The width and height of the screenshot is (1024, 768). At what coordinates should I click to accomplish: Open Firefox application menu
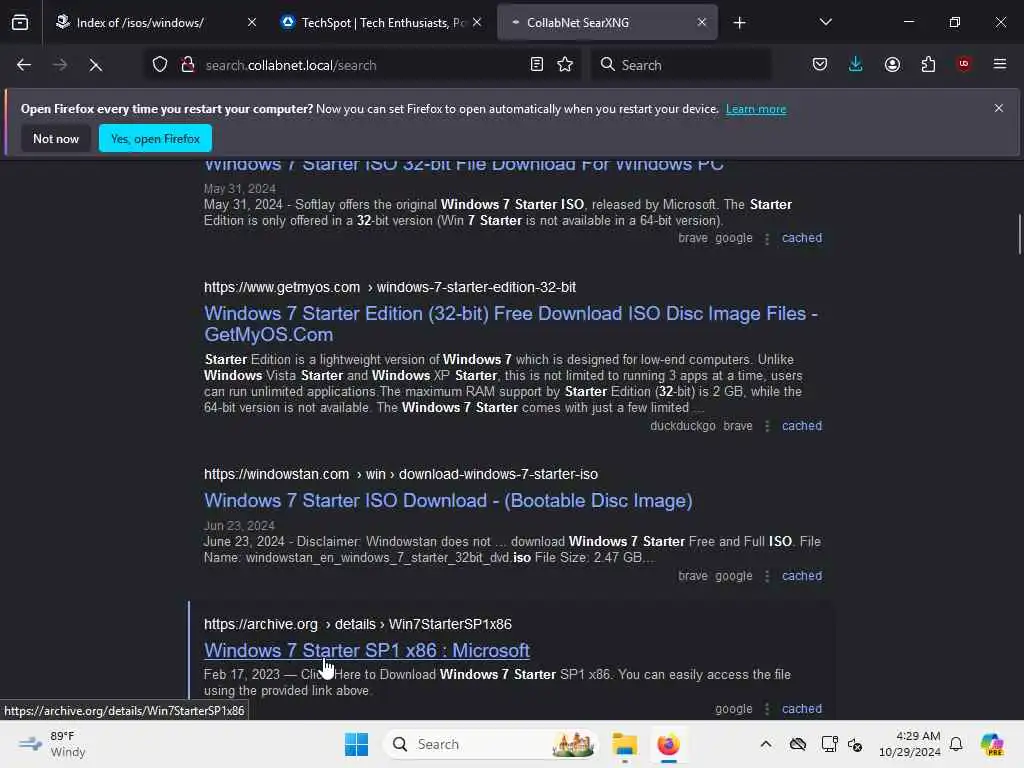[x=1000, y=65]
